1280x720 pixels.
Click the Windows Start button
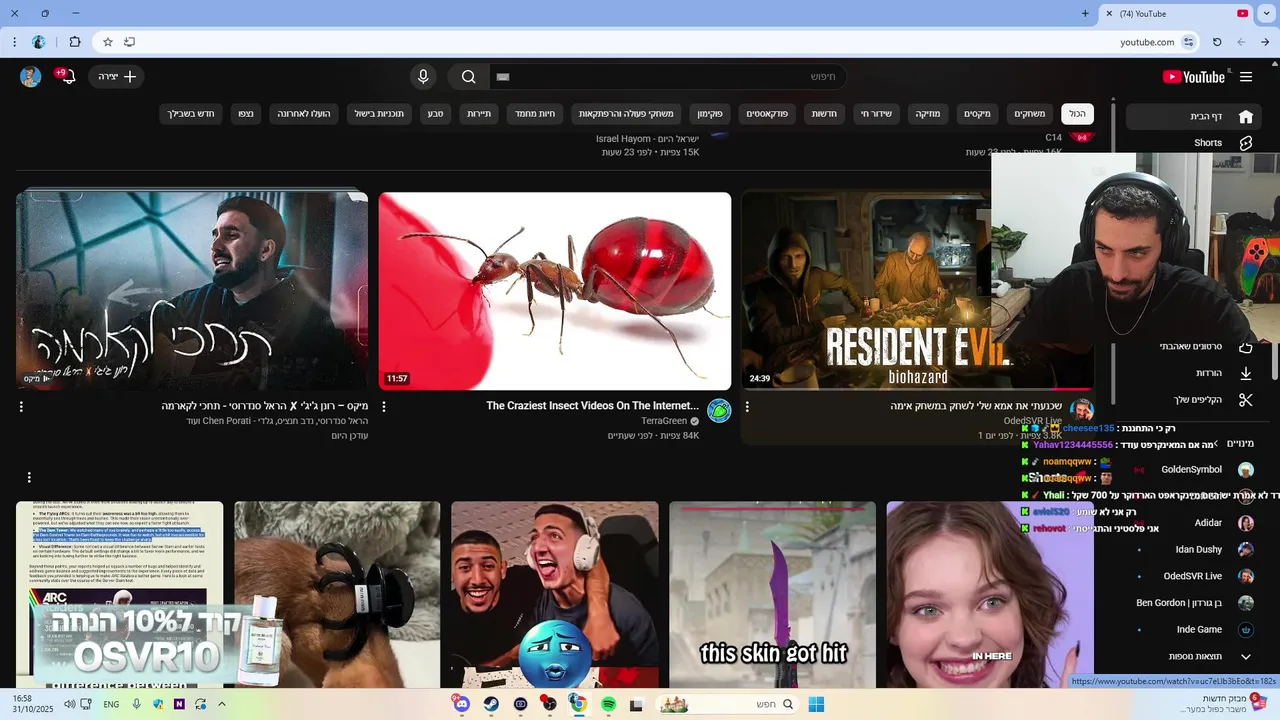[x=816, y=704]
